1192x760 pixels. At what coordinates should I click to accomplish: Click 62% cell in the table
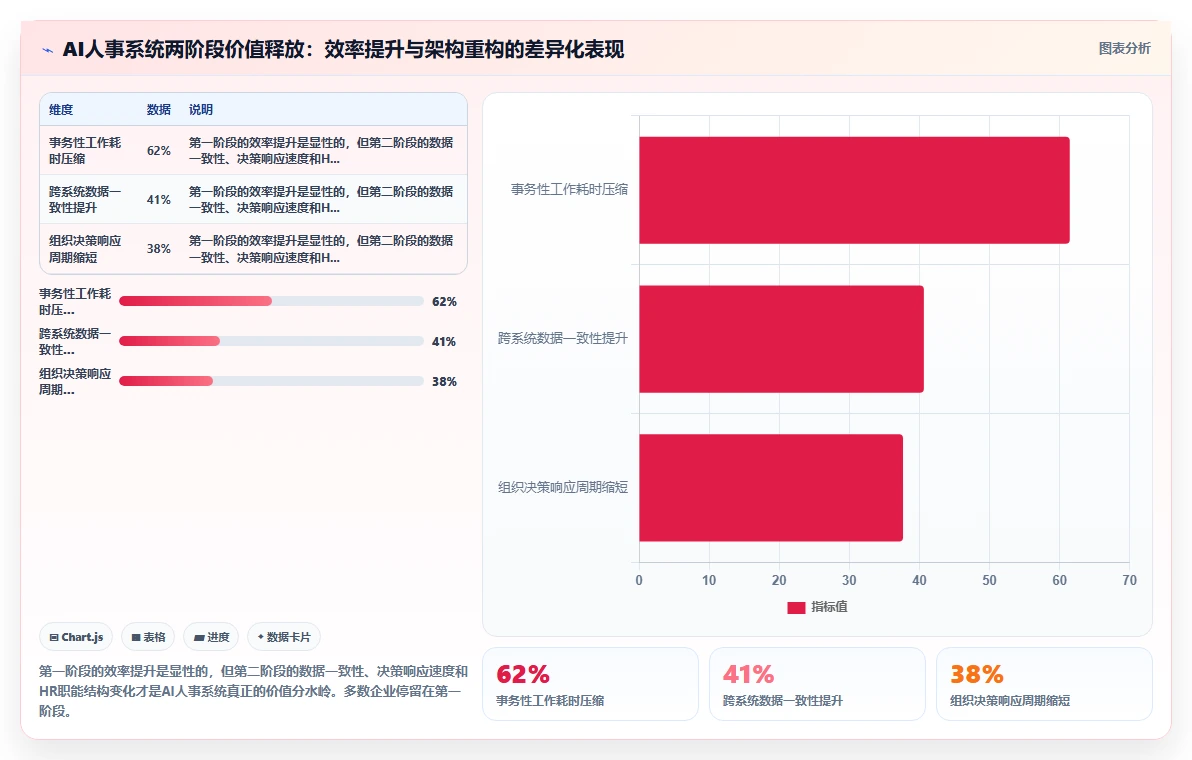click(x=159, y=150)
